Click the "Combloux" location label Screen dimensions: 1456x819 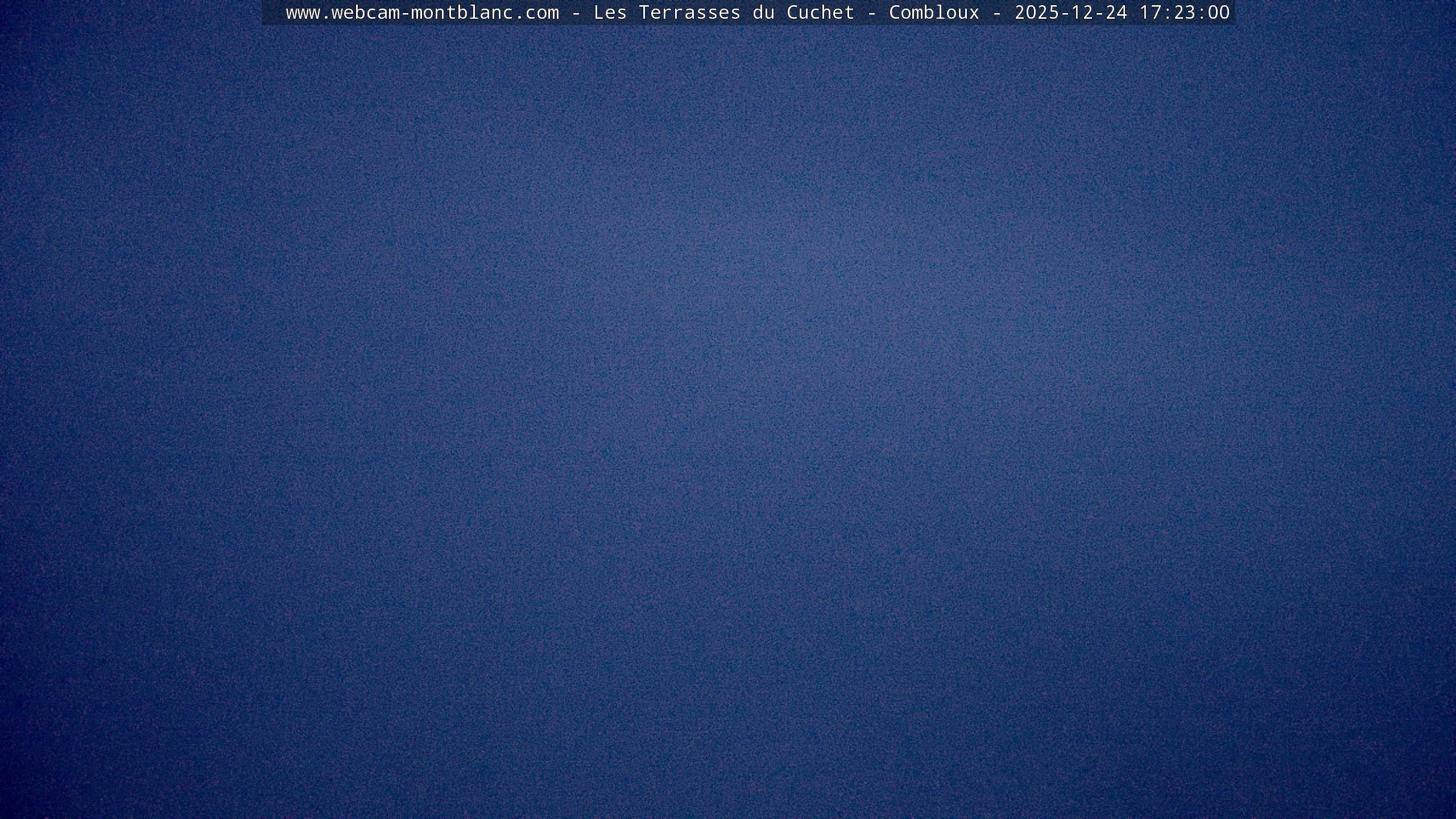coord(934,13)
